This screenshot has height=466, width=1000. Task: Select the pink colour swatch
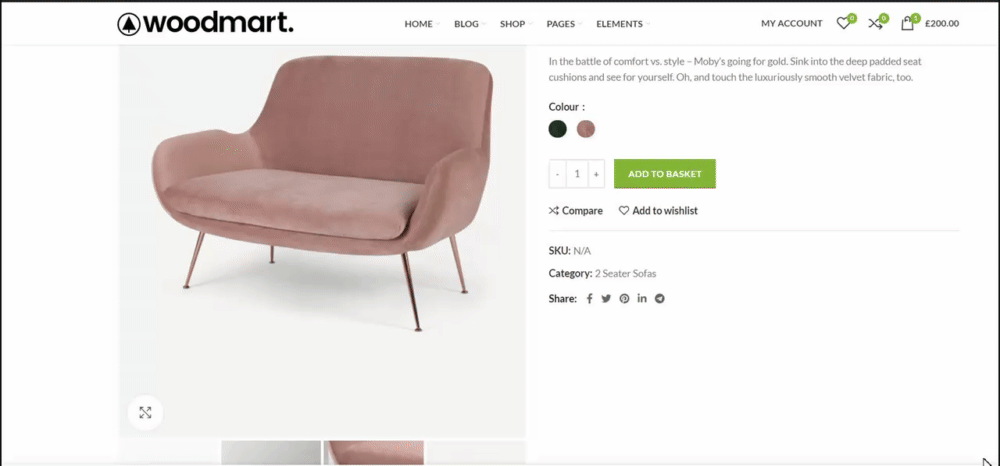585,129
